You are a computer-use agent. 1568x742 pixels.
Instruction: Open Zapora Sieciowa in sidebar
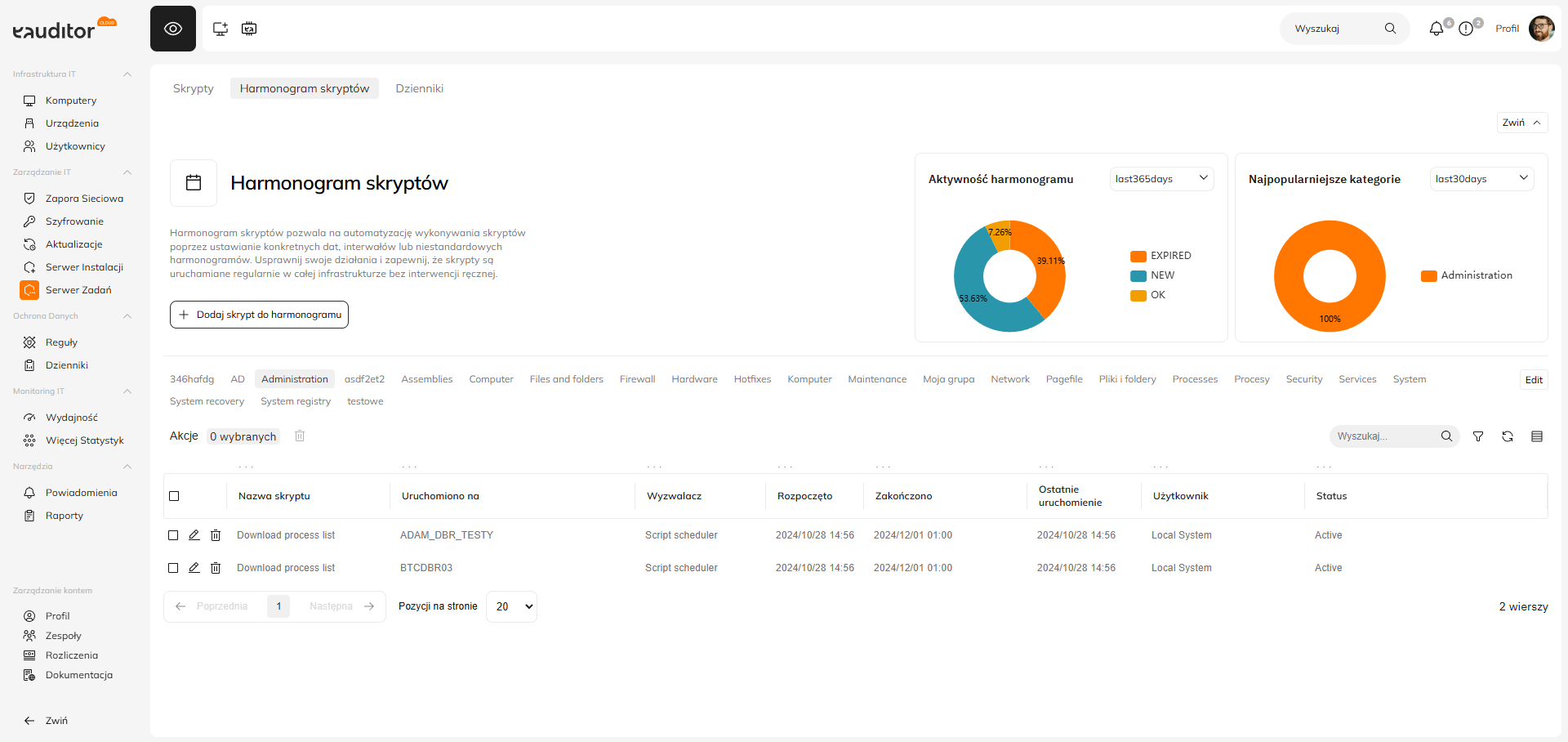(x=84, y=199)
